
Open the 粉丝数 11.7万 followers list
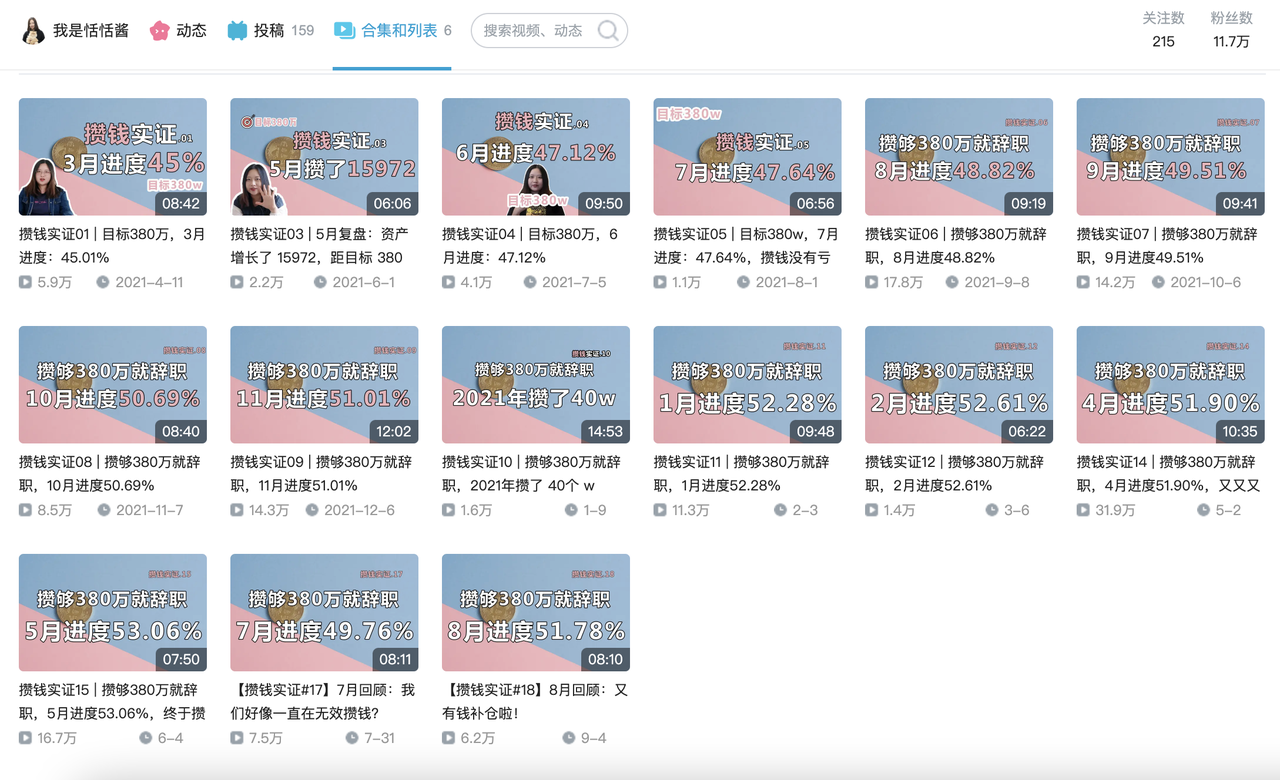pyautogui.click(x=1230, y=30)
